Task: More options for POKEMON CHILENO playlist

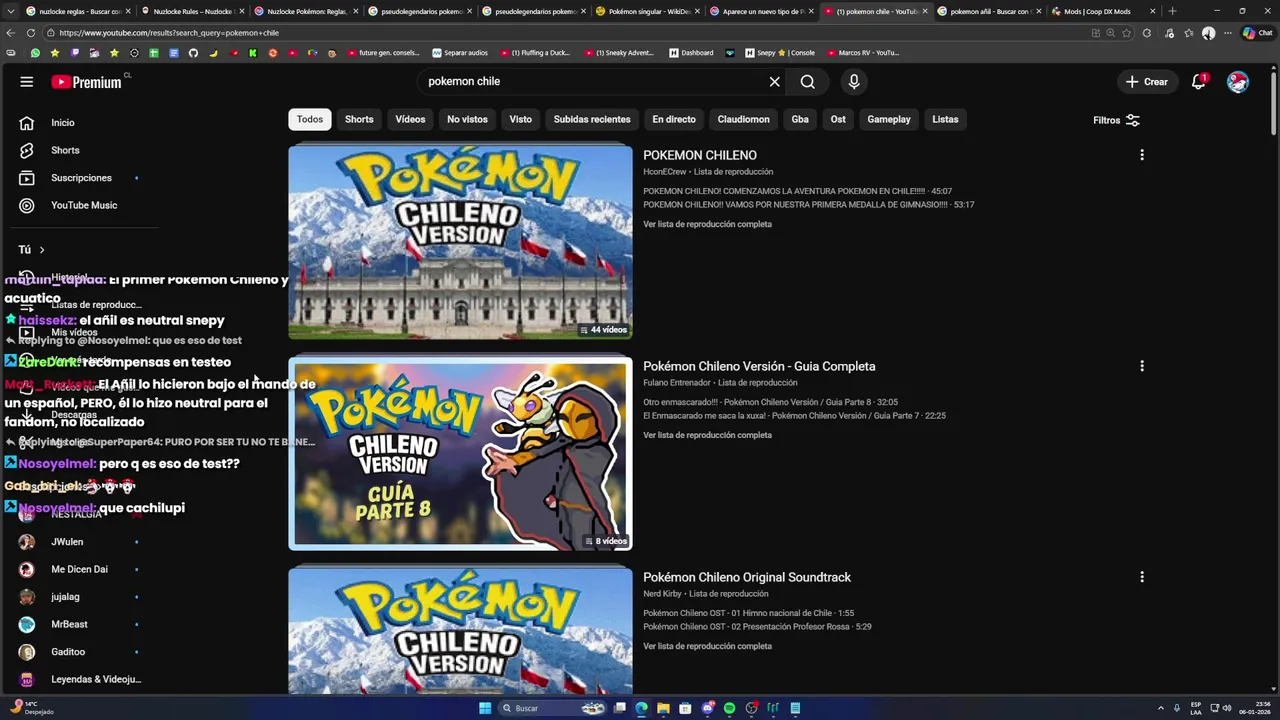Action: point(1142,155)
